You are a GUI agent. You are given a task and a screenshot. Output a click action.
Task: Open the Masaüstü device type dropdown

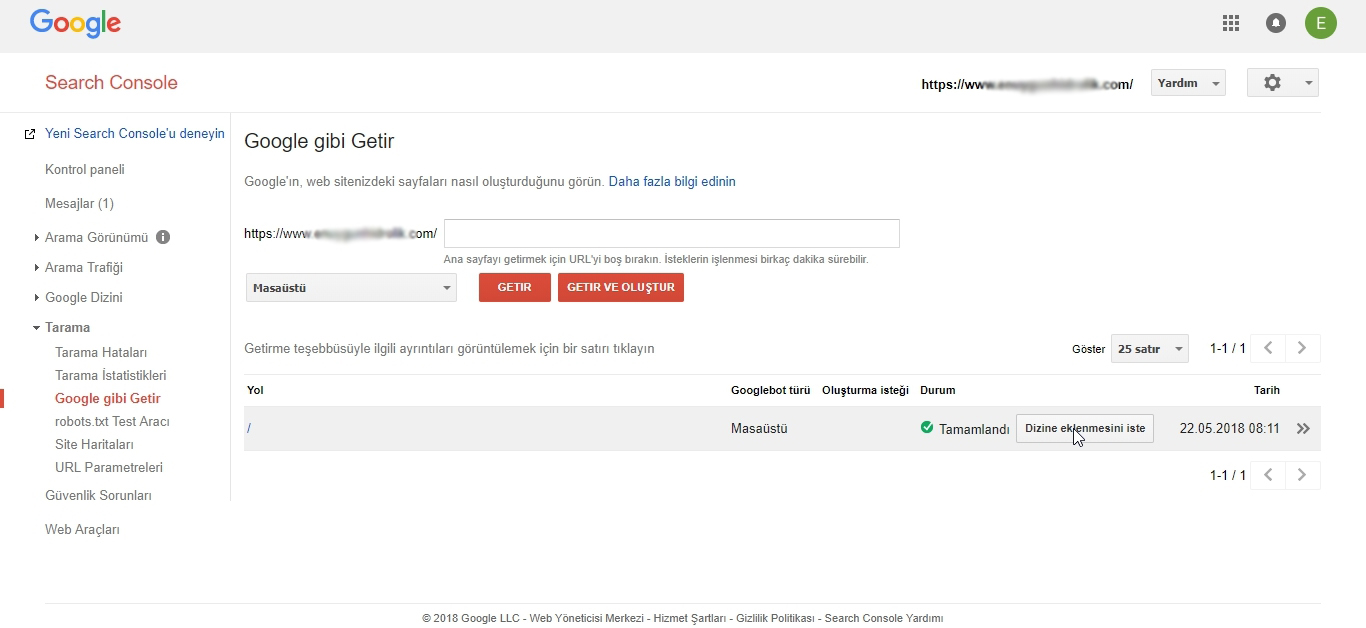pyautogui.click(x=351, y=288)
